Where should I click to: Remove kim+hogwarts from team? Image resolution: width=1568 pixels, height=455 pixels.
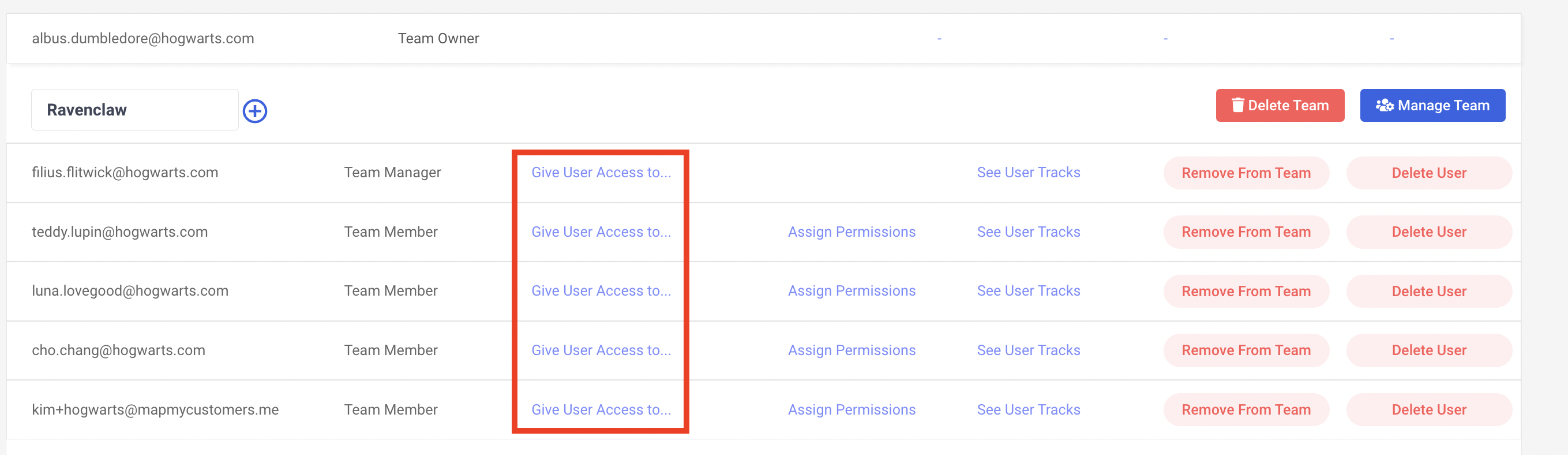point(1246,410)
